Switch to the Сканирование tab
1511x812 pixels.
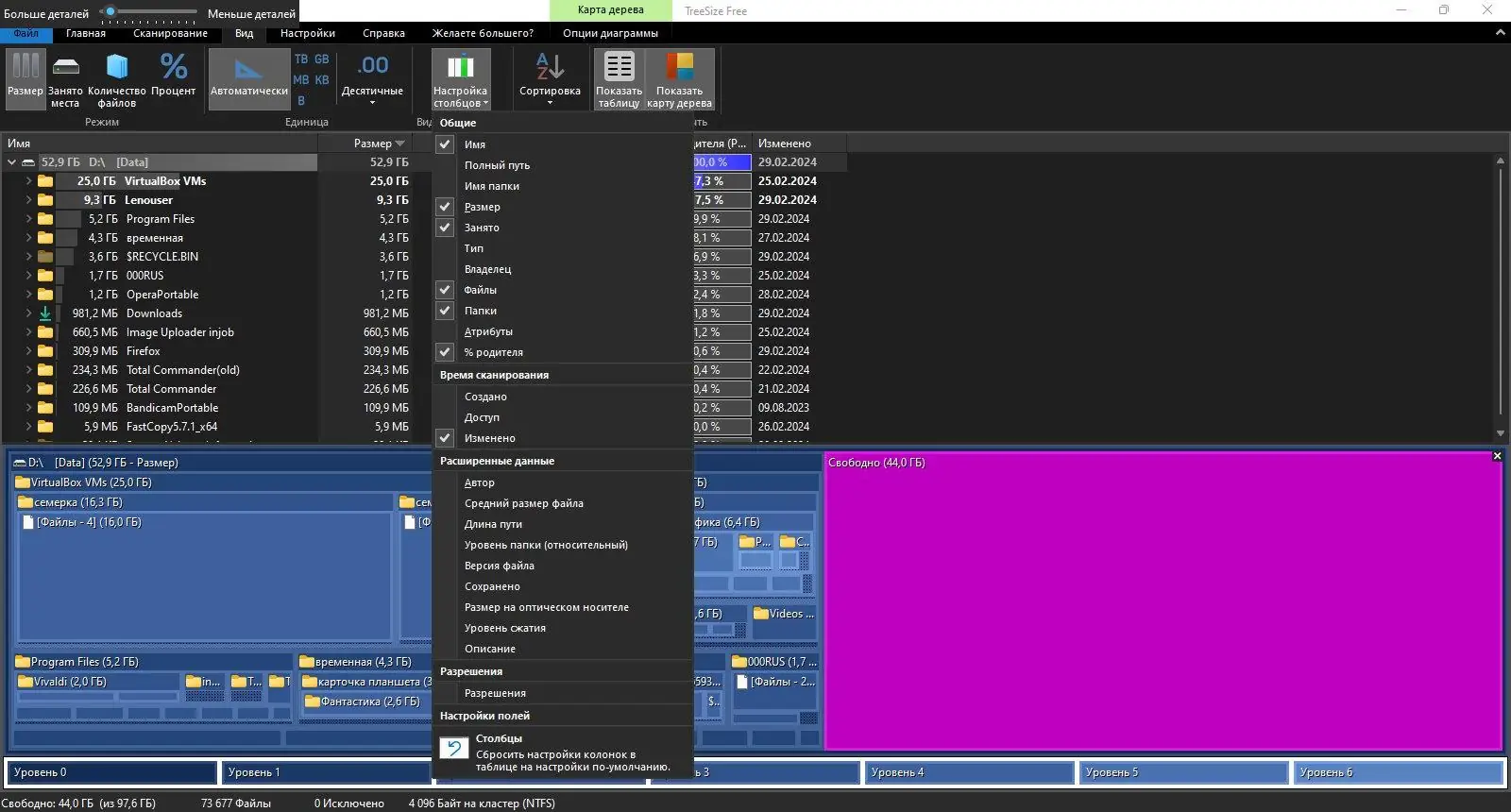[x=170, y=33]
